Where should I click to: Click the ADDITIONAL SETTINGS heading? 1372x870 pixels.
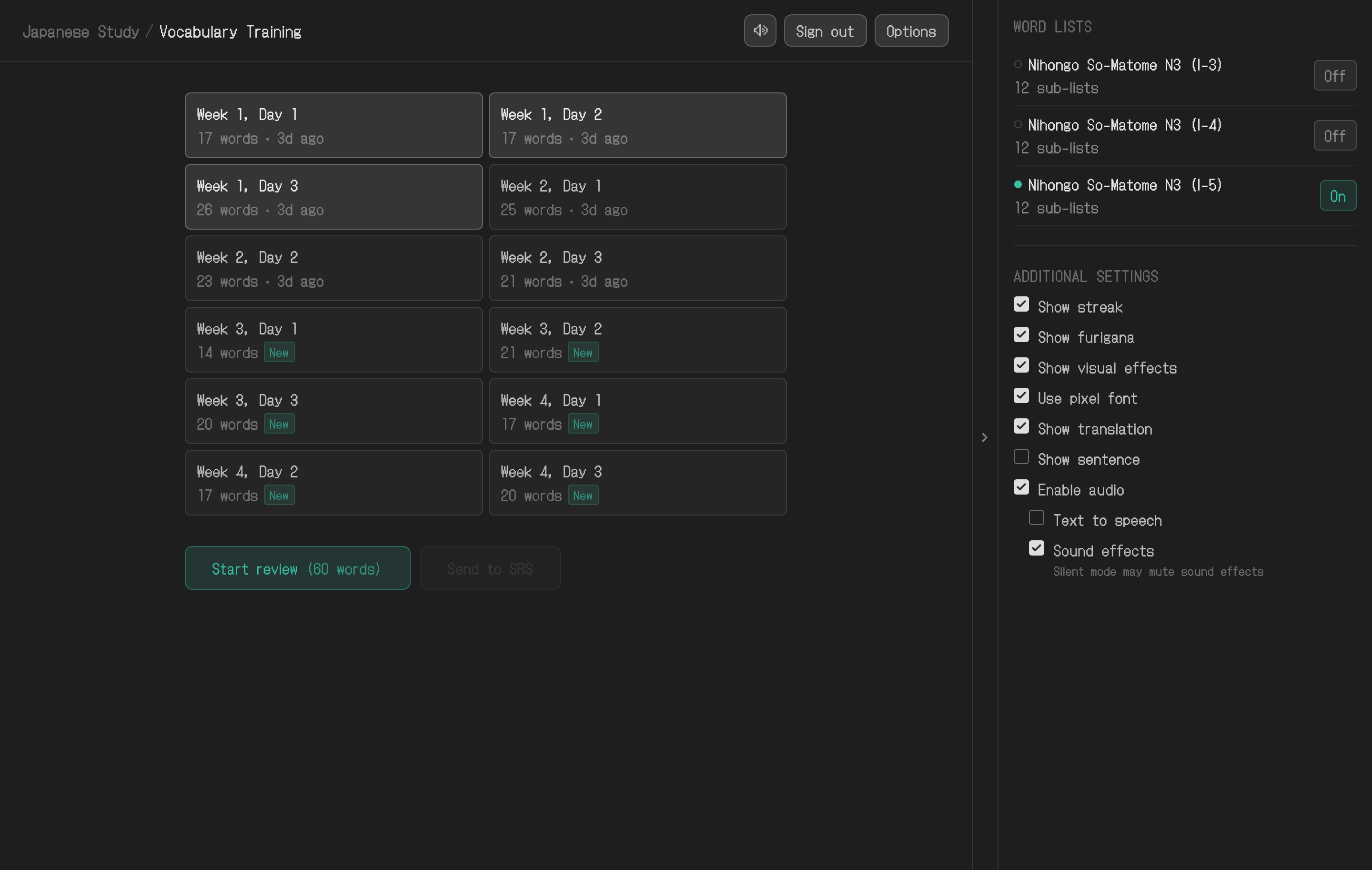(1085, 276)
